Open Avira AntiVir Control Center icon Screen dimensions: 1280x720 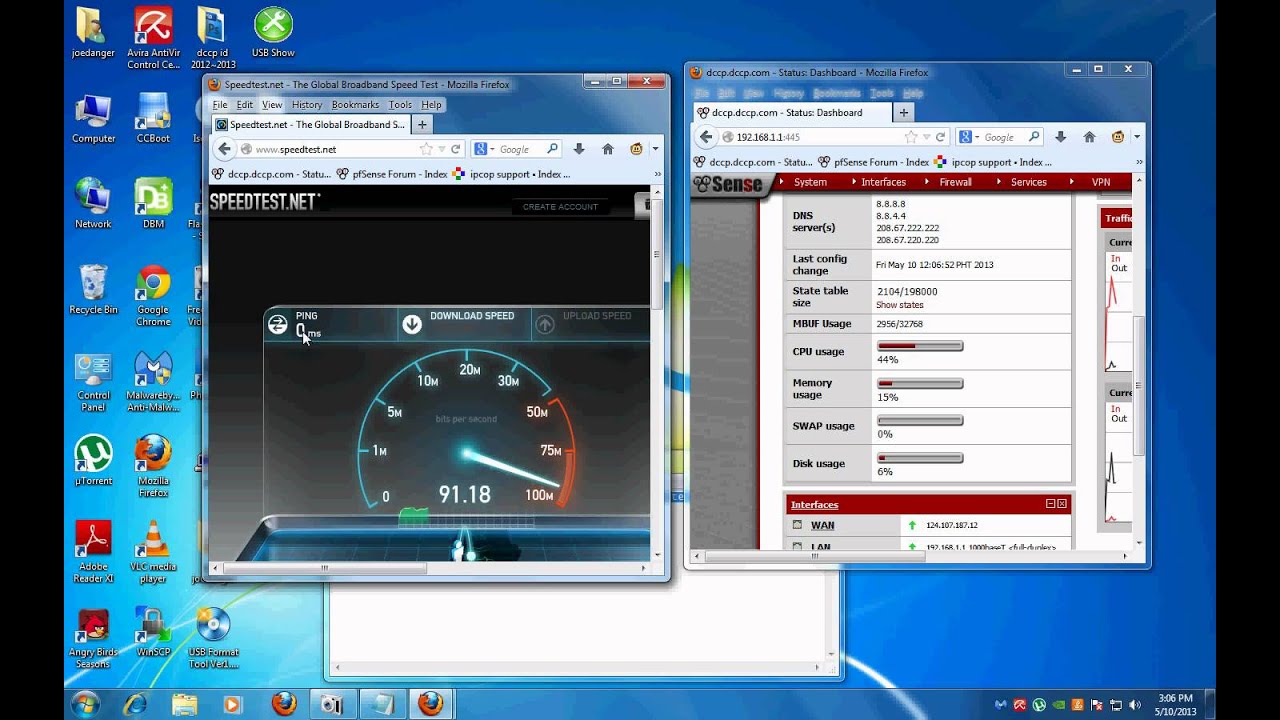coord(153,38)
